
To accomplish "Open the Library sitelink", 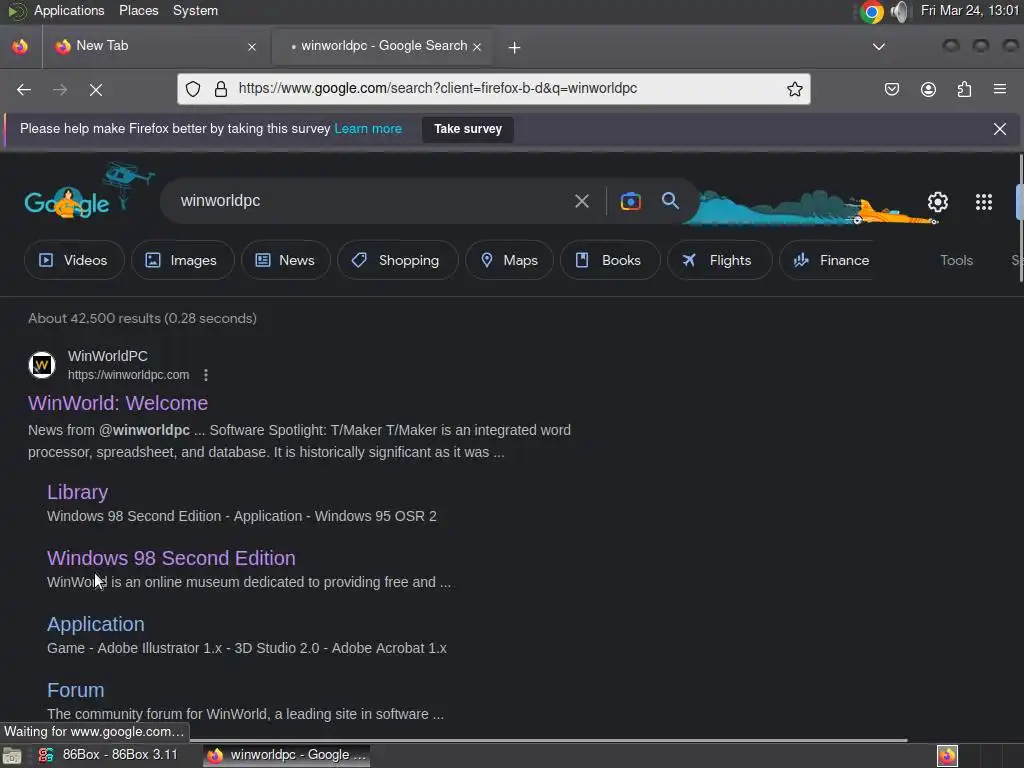I will point(78,492).
